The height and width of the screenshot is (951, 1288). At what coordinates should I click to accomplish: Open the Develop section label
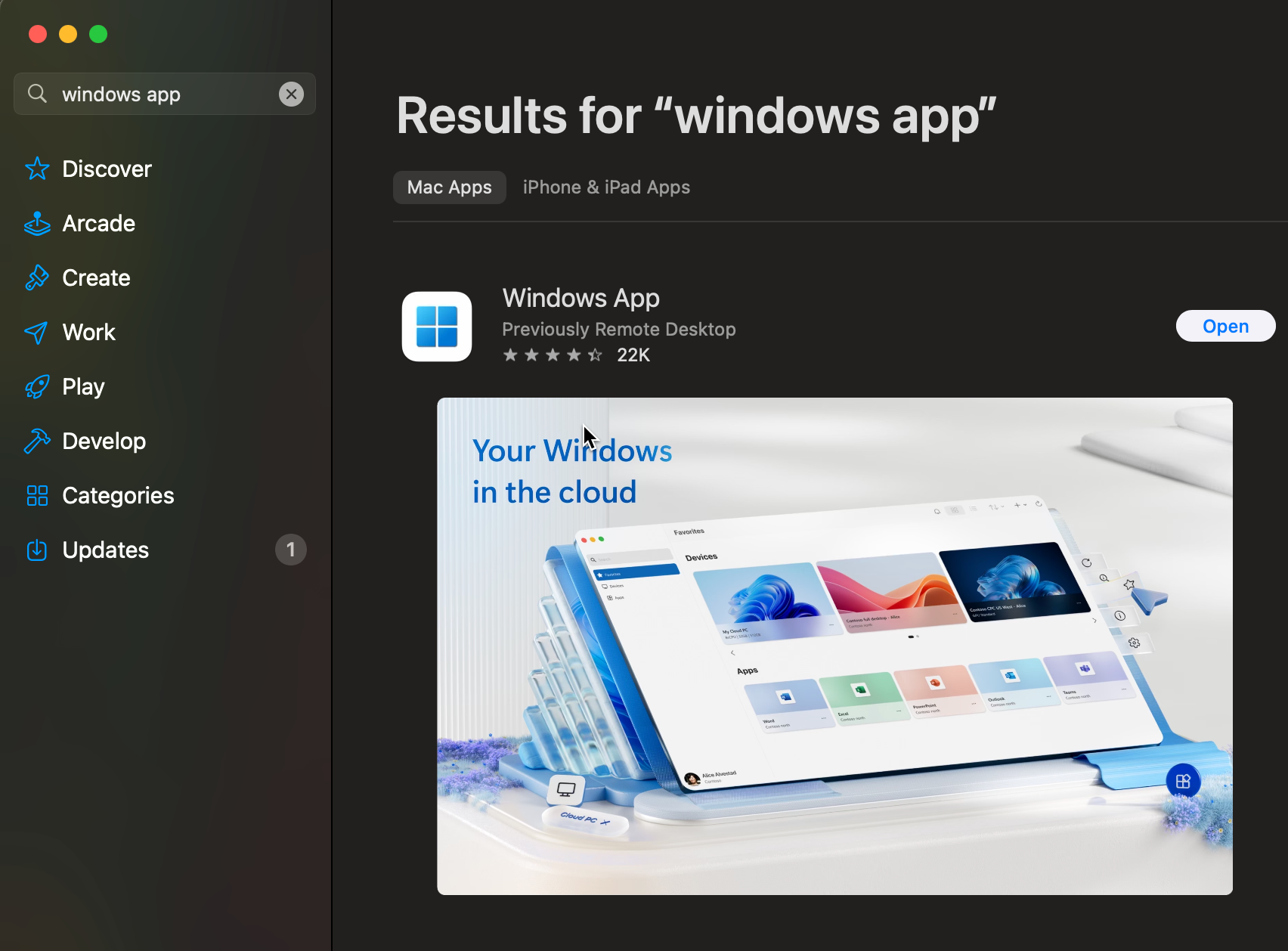pyautogui.click(x=104, y=441)
